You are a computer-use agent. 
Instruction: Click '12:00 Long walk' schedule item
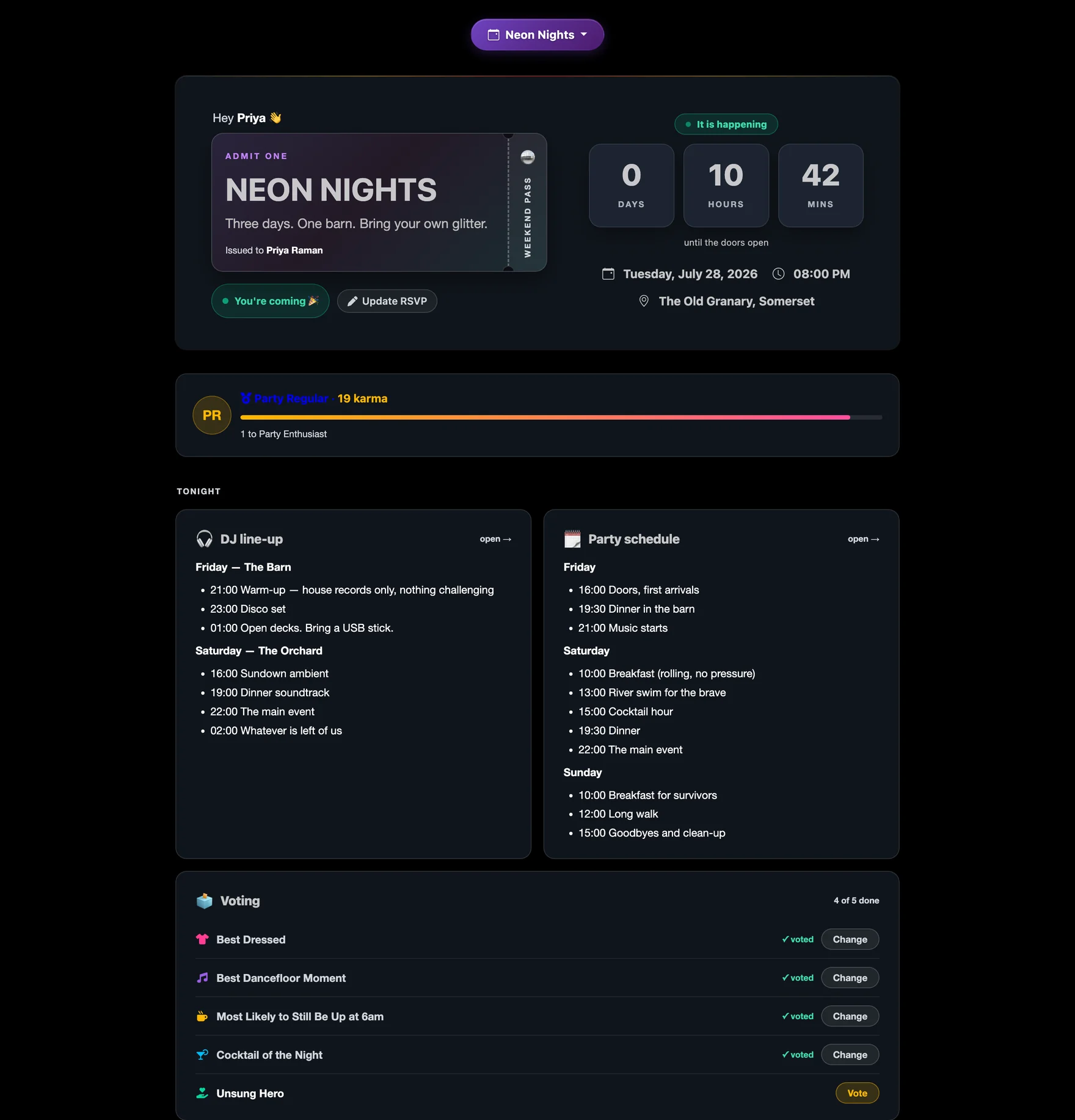tap(618, 814)
